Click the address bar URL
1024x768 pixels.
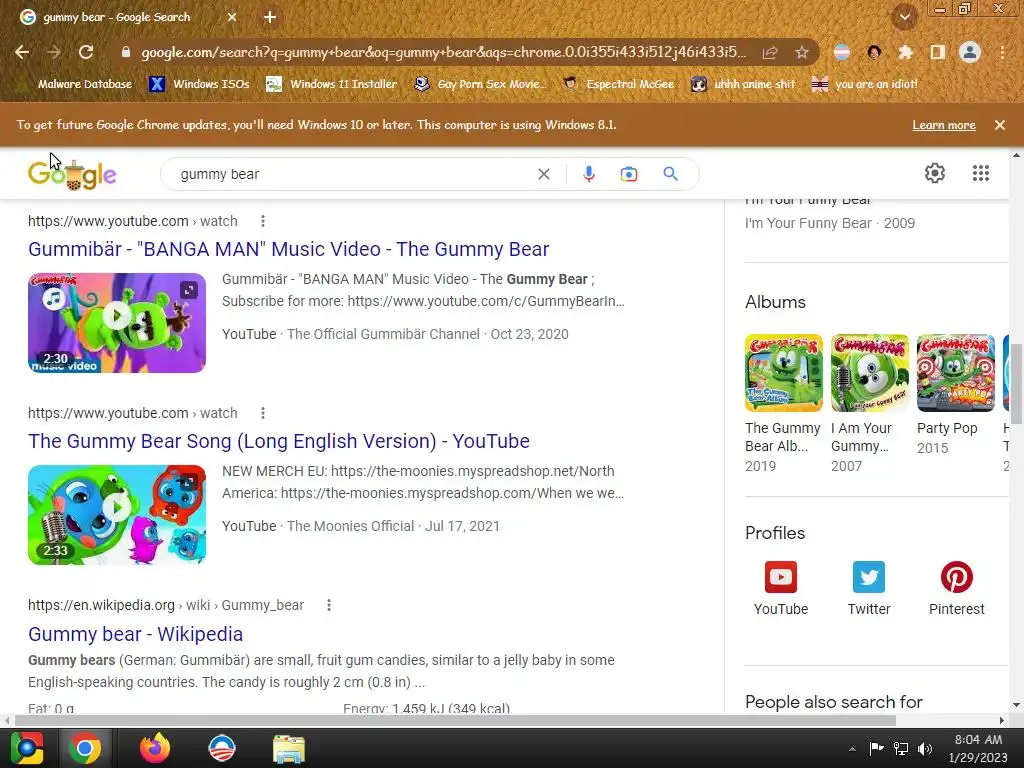443,52
